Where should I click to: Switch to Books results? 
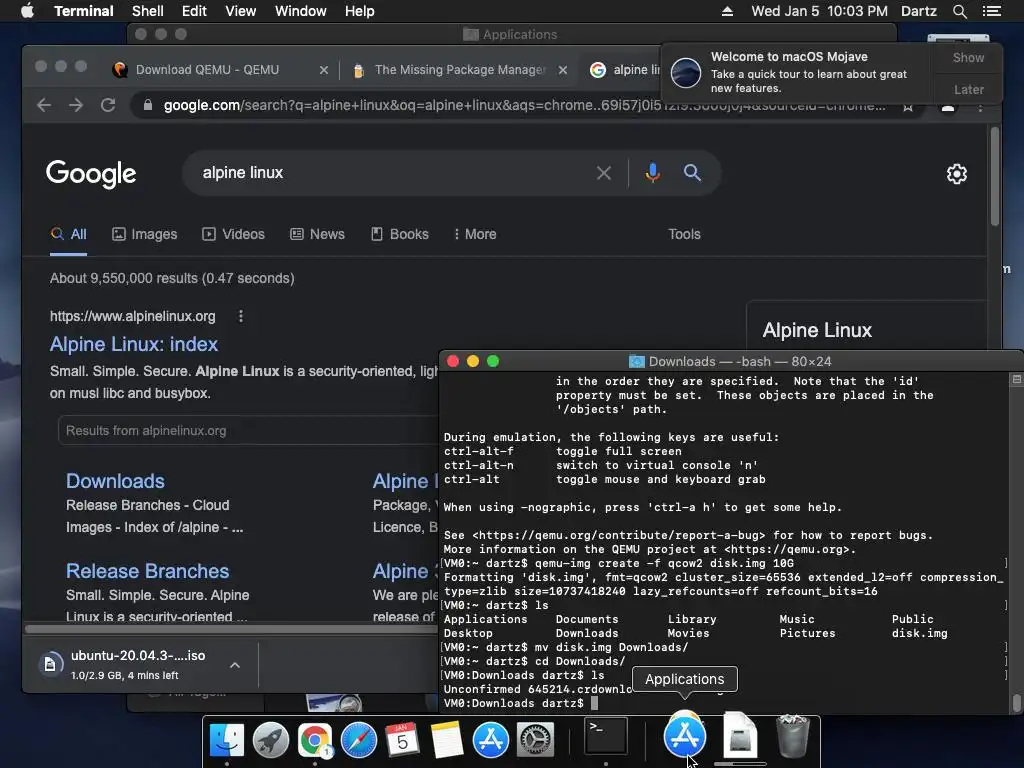coord(400,234)
